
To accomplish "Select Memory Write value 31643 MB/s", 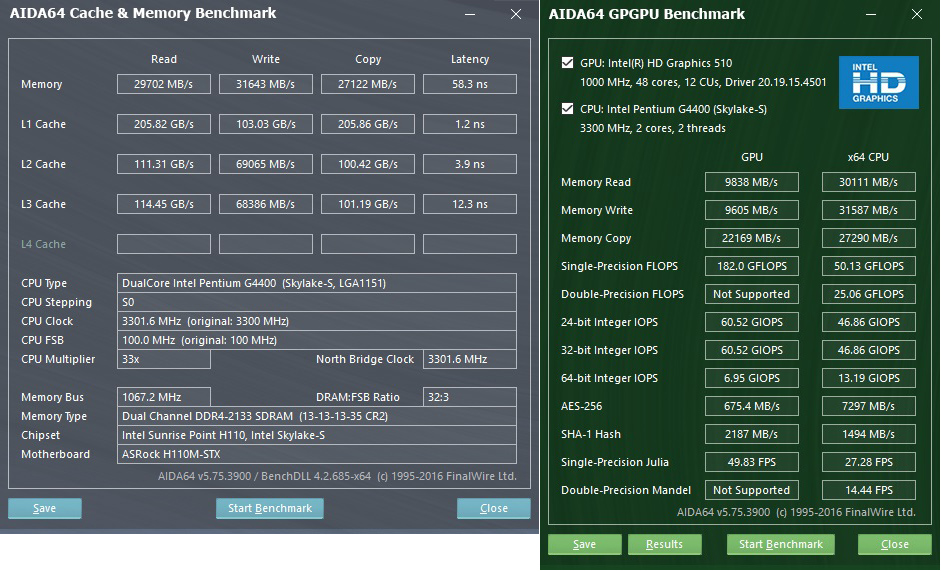I will 266,84.
